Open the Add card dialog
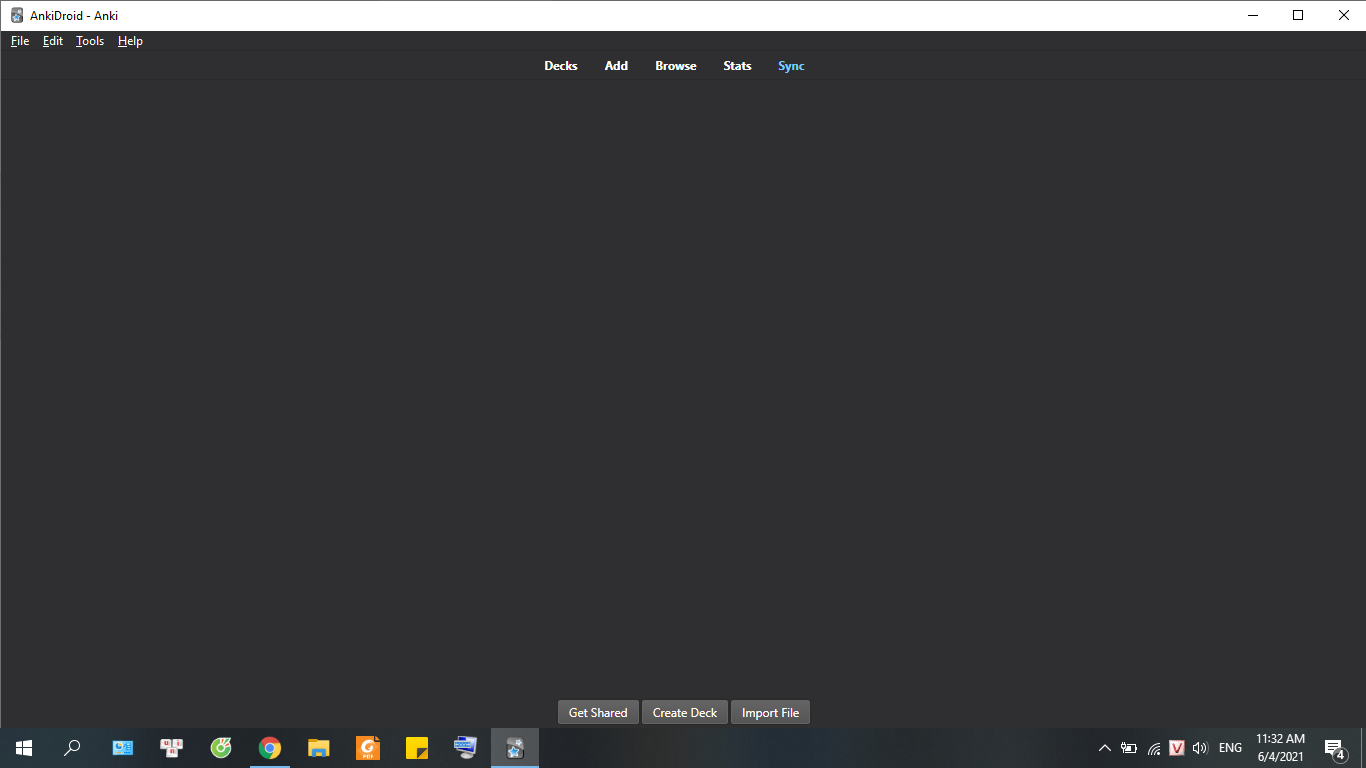 pos(616,66)
